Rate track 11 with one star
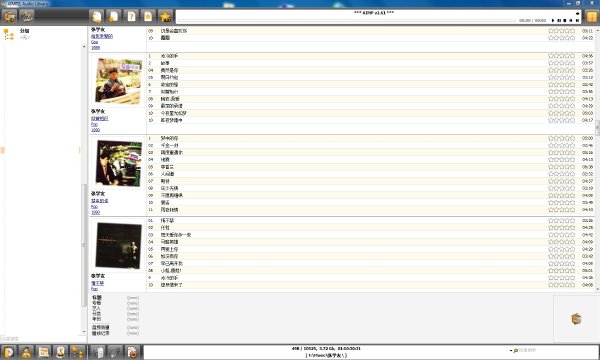This screenshot has width=600, height=360. click(551, 210)
